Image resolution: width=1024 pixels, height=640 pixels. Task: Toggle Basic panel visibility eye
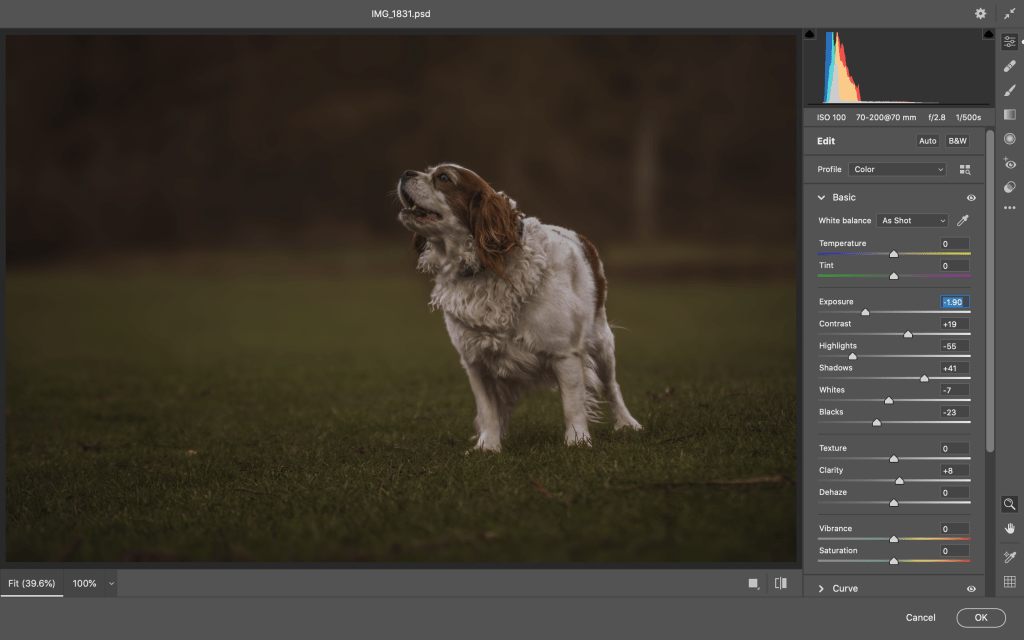[971, 198]
